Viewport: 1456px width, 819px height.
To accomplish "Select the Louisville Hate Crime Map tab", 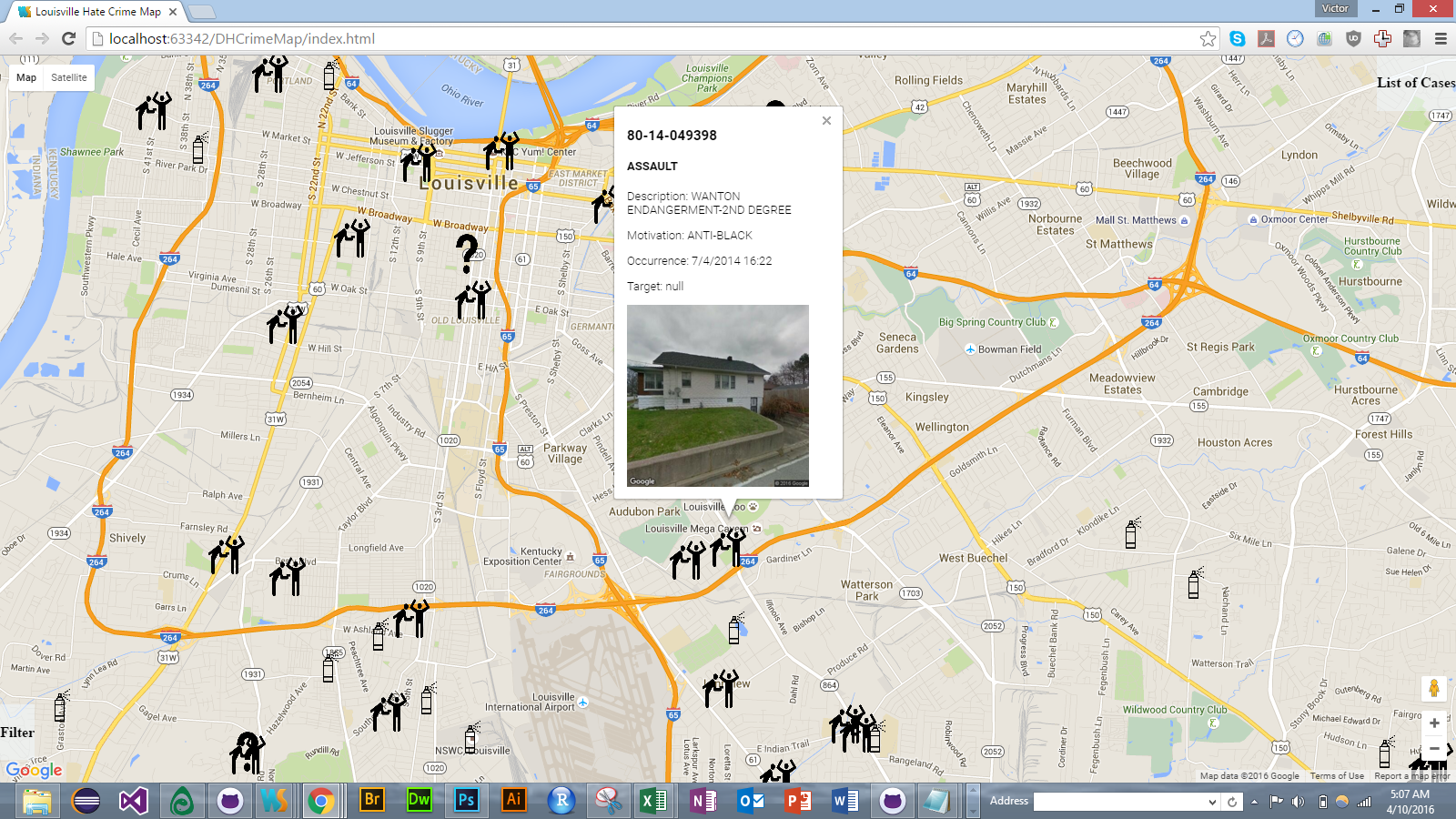I will pyautogui.click(x=97, y=12).
